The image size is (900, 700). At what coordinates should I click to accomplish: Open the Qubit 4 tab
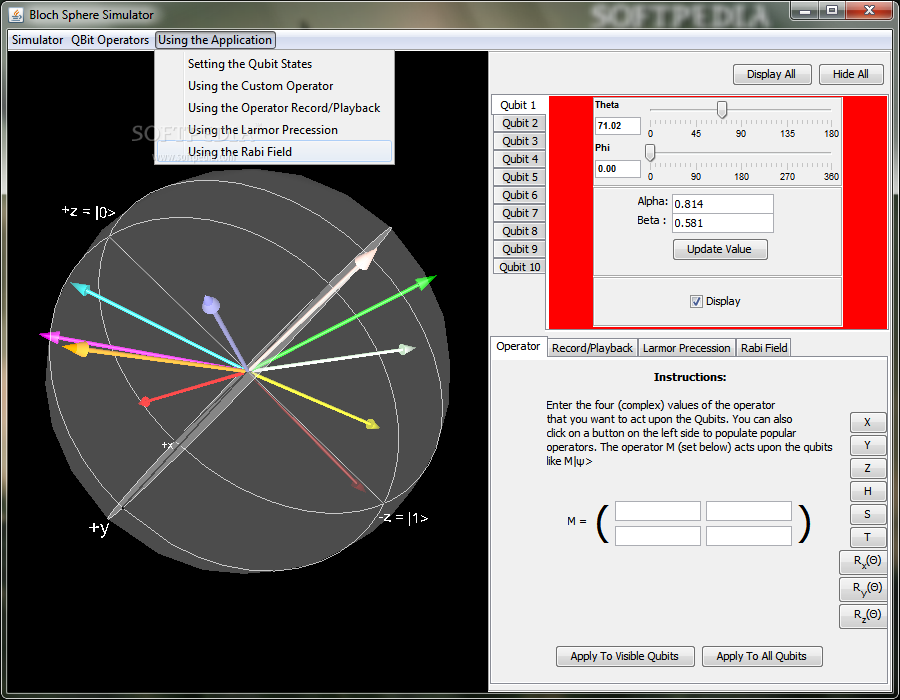pyautogui.click(x=519, y=159)
